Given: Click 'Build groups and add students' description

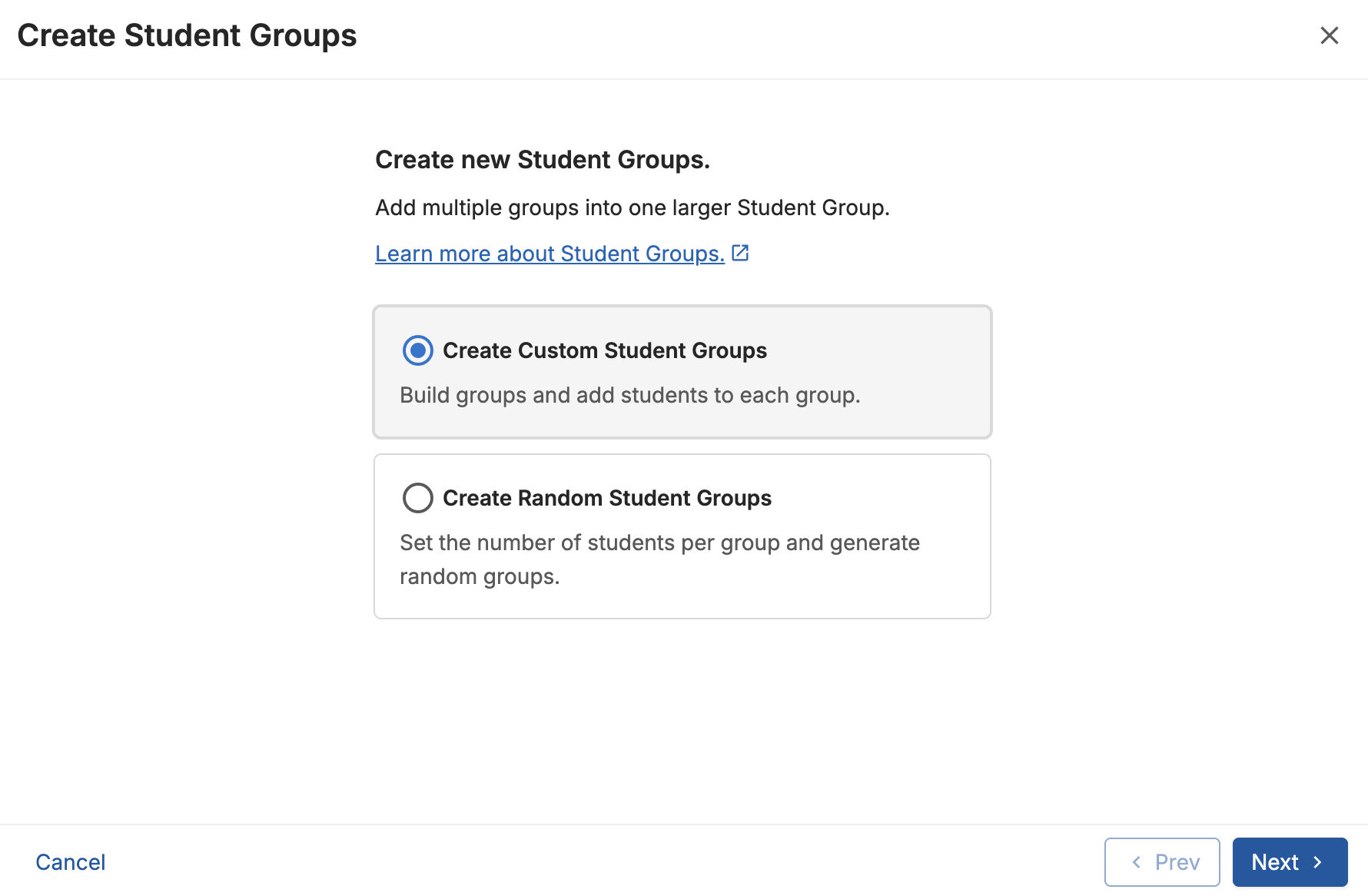Looking at the screenshot, I should point(629,395).
